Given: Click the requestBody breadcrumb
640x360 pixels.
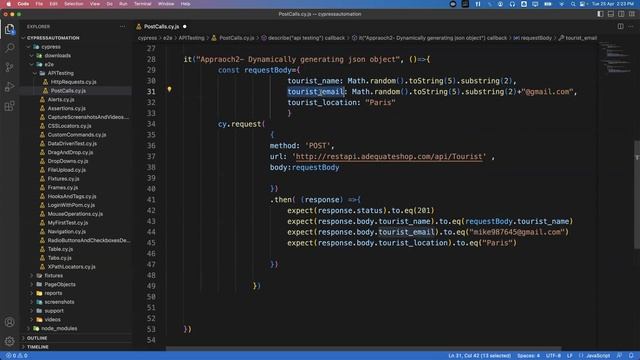Looking at the screenshot, I should 533,38.
